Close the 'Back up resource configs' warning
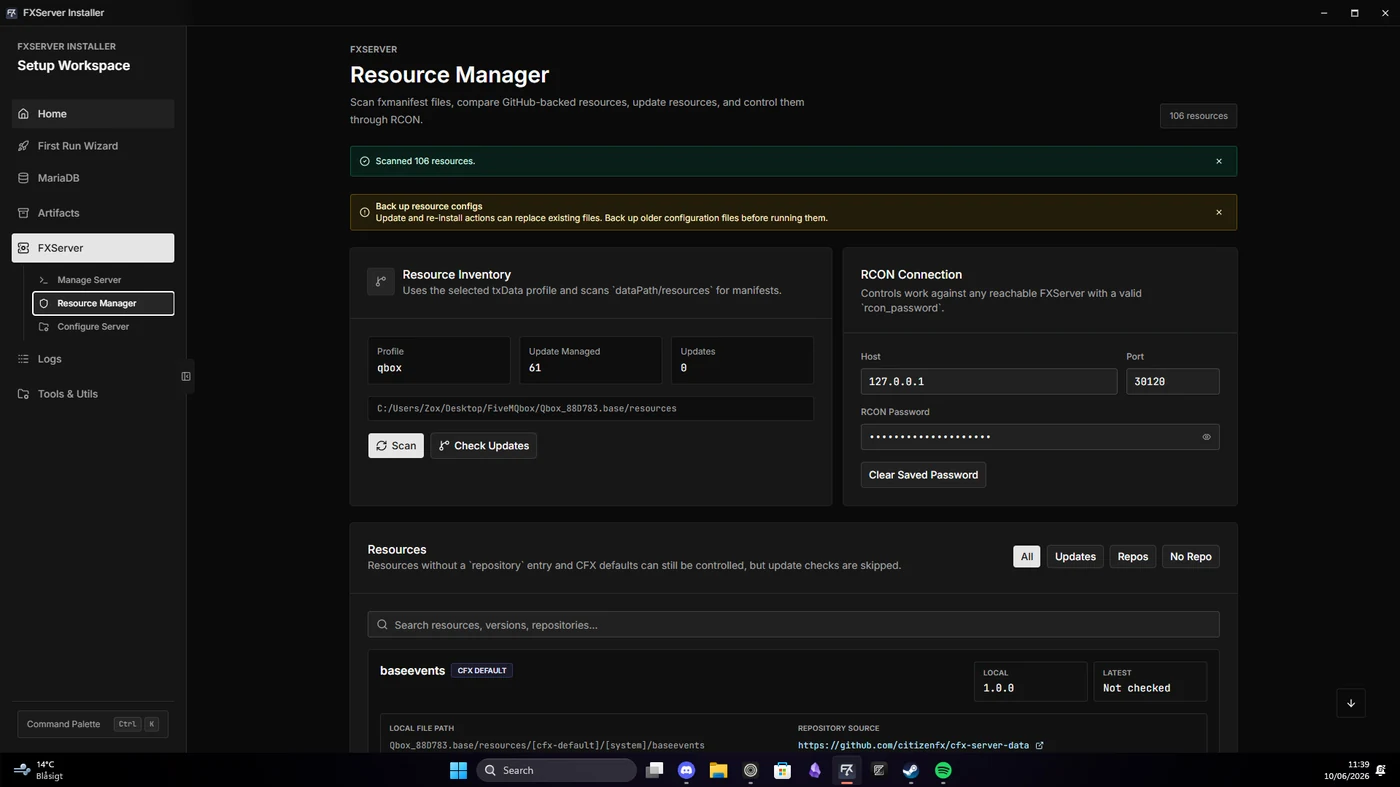 [1219, 212]
